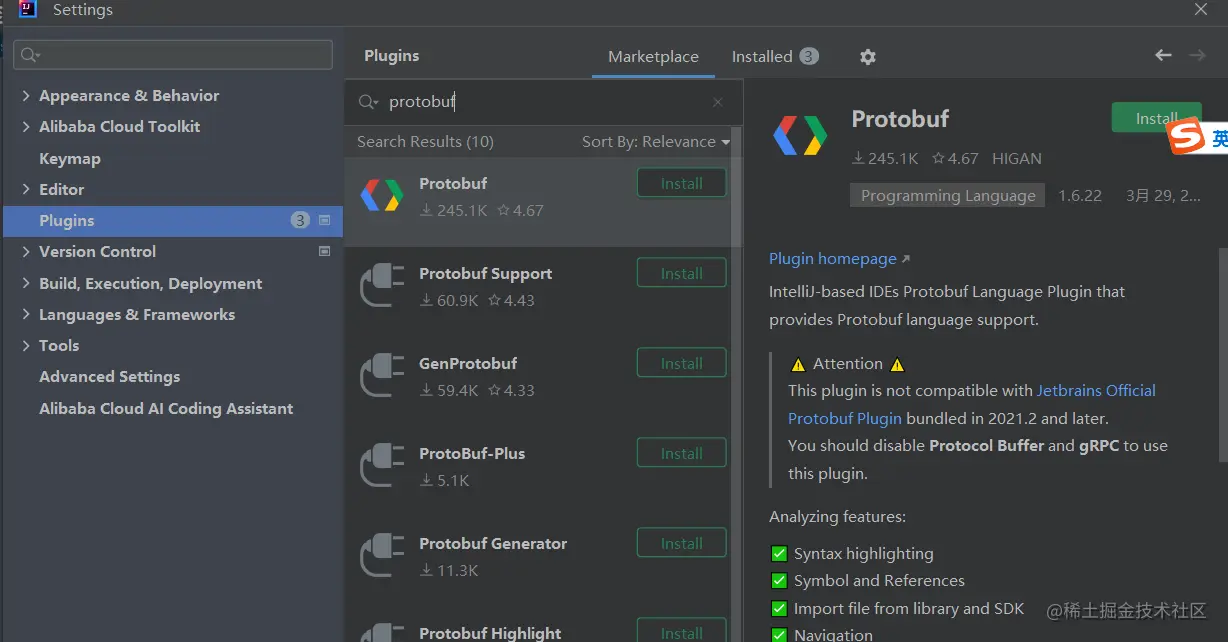
Task: Click the search magnifier in plugin search
Action: click(x=368, y=102)
